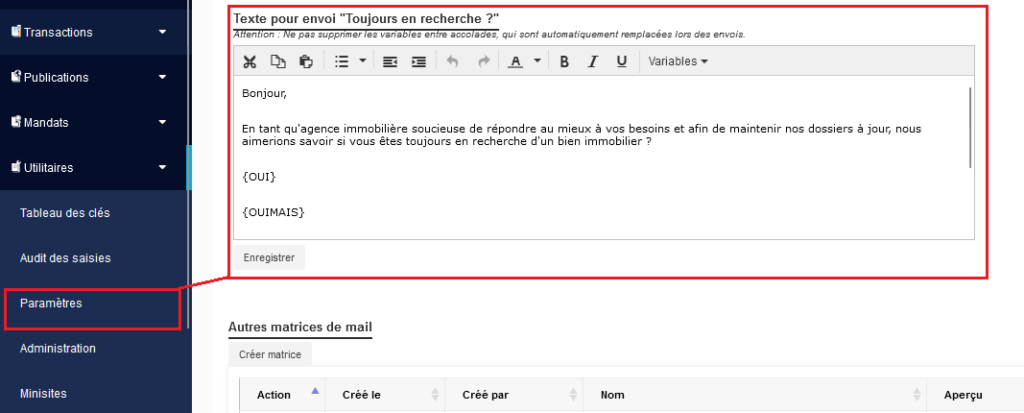The width and height of the screenshot is (1024, 413).
Task: Open Audit des saisies menu item
Action: point(65,258)
